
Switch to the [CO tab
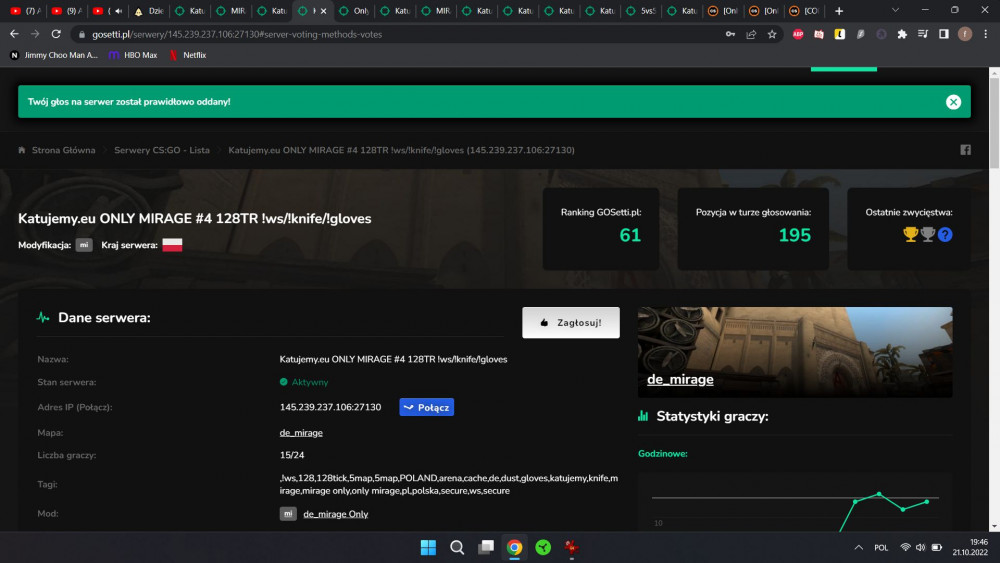pyautogui.click(x=804, y=11)
